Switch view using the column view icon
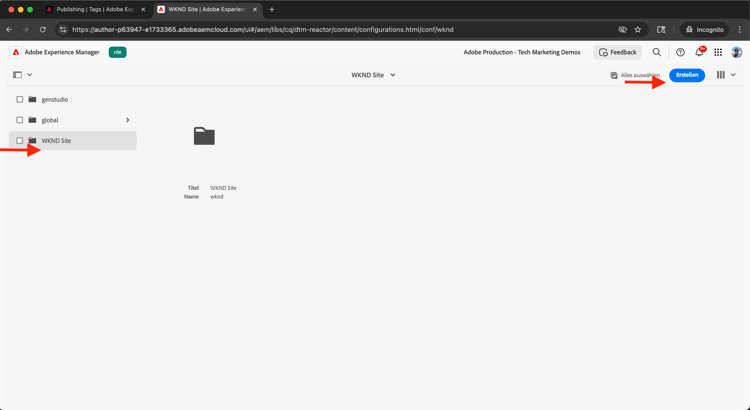 (x=721, y=75)
